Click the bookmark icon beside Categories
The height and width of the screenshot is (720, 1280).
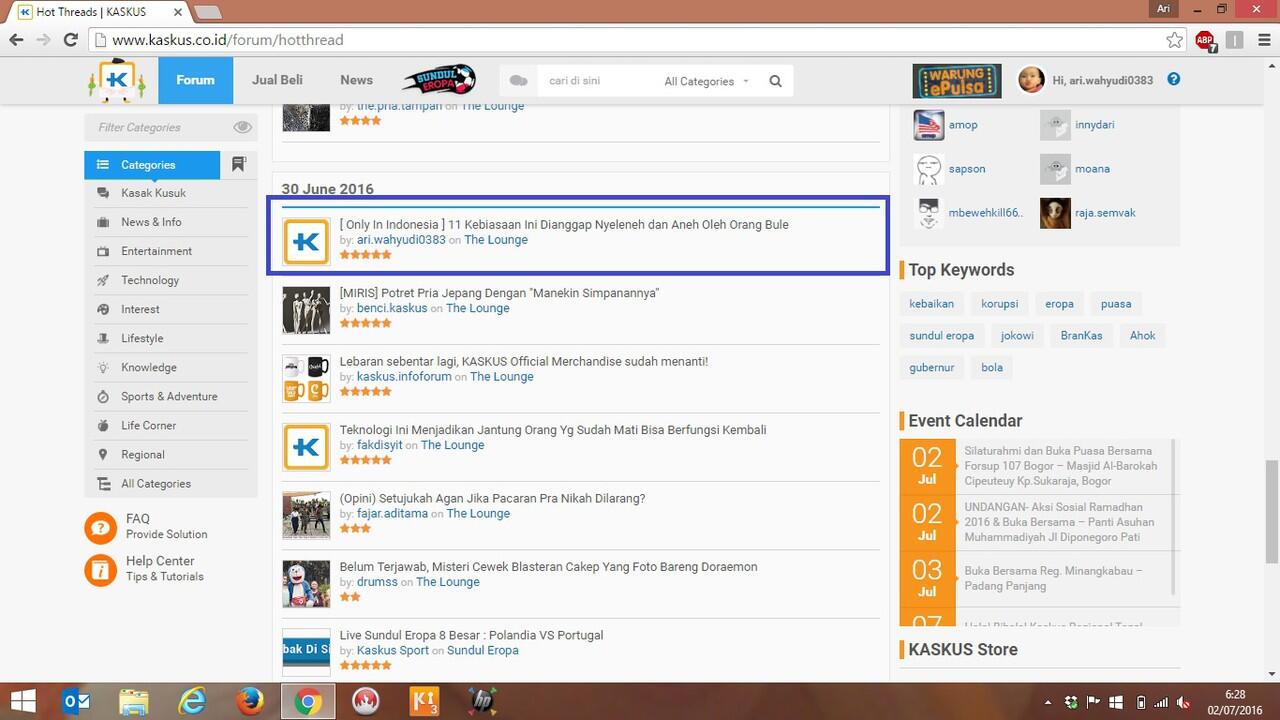[x=238, y=164]
